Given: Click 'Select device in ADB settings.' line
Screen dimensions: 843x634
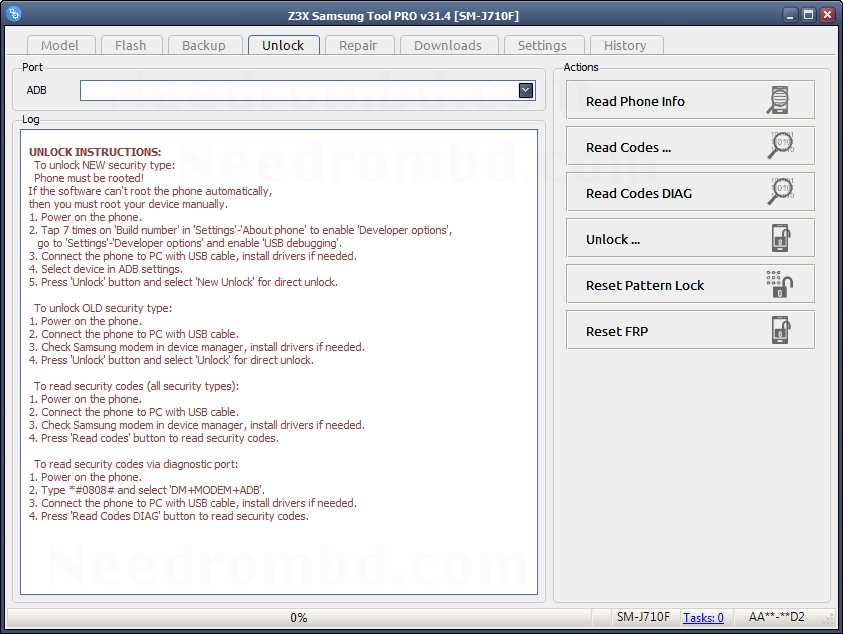Looking at the screenshot, I should [106, 269].
